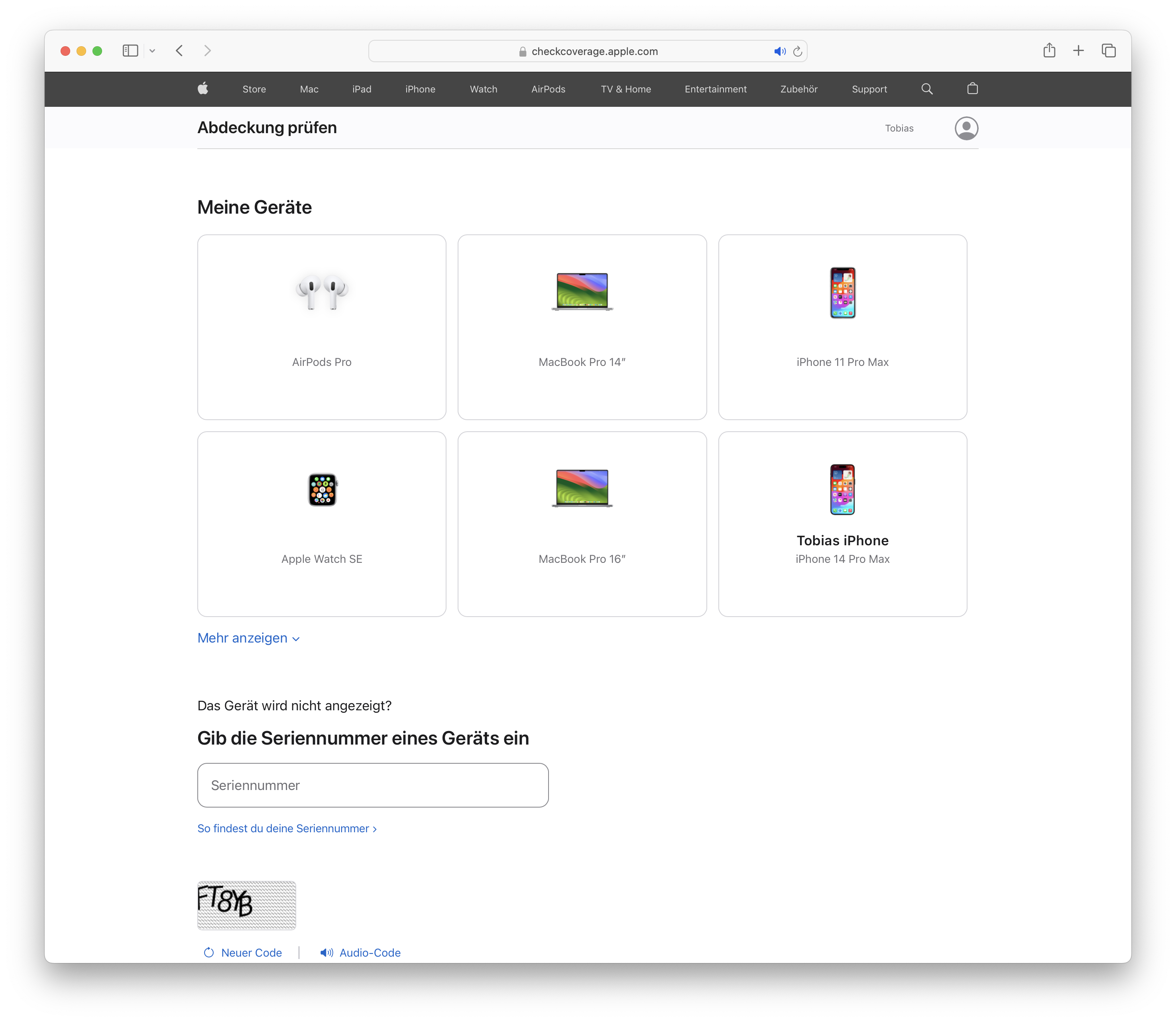Click the Safari share icon

1049,51
